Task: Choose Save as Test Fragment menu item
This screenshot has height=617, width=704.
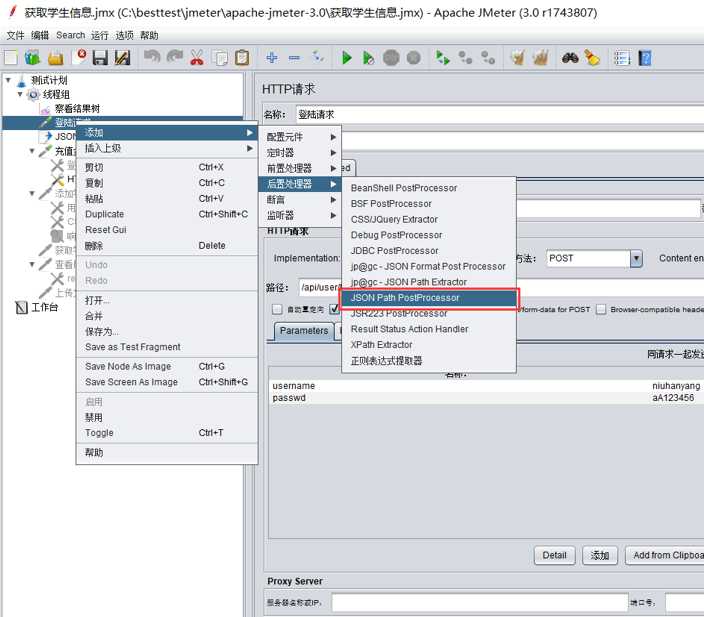Action: coord(167,347)
